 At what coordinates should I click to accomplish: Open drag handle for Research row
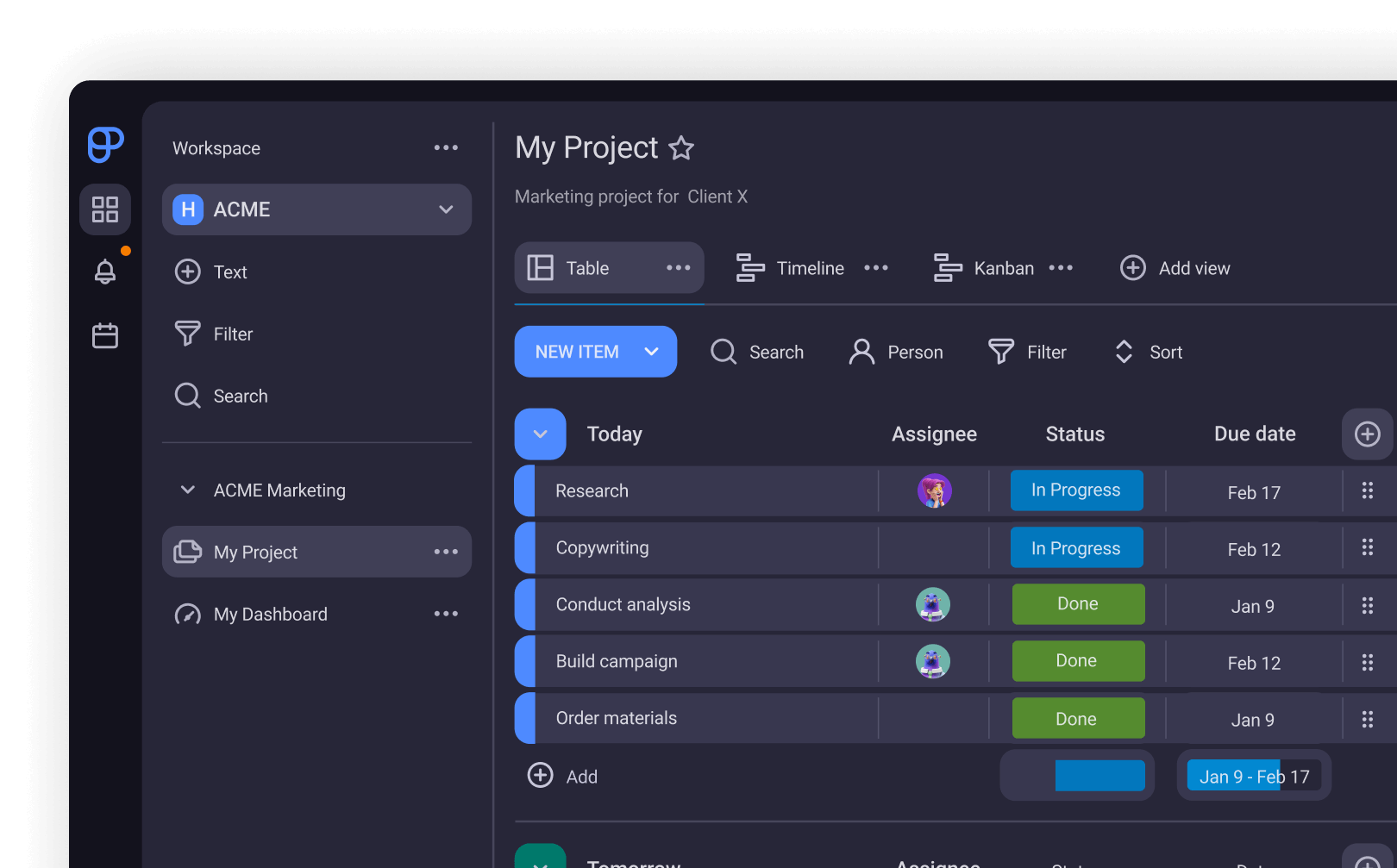1367,491
